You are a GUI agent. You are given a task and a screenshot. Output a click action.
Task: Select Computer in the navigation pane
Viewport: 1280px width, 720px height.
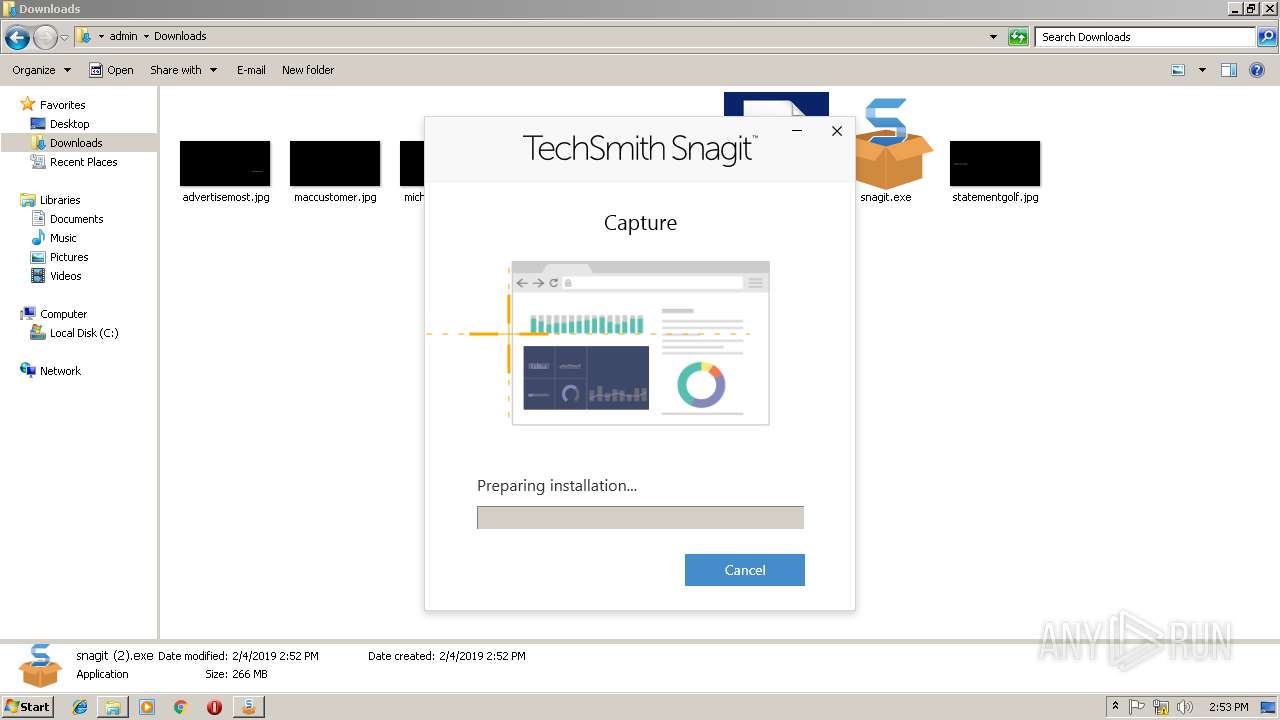coord(63,314)
